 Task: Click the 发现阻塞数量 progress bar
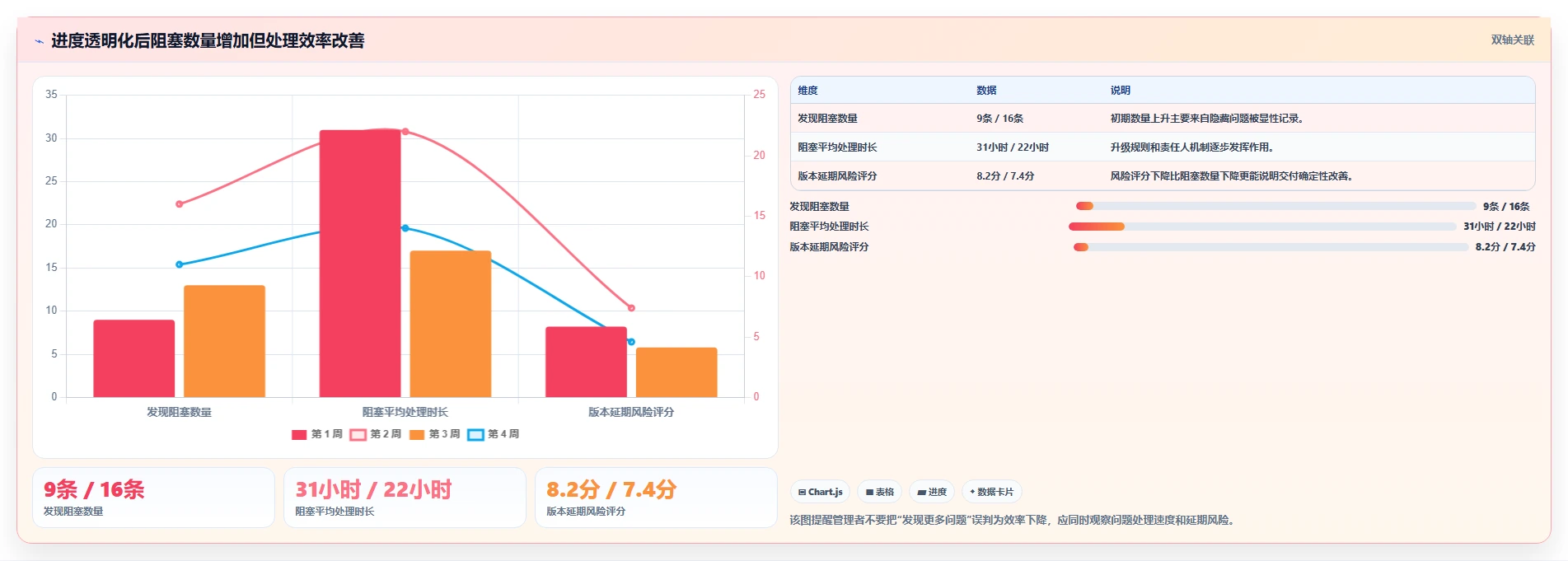[1275, 206]
